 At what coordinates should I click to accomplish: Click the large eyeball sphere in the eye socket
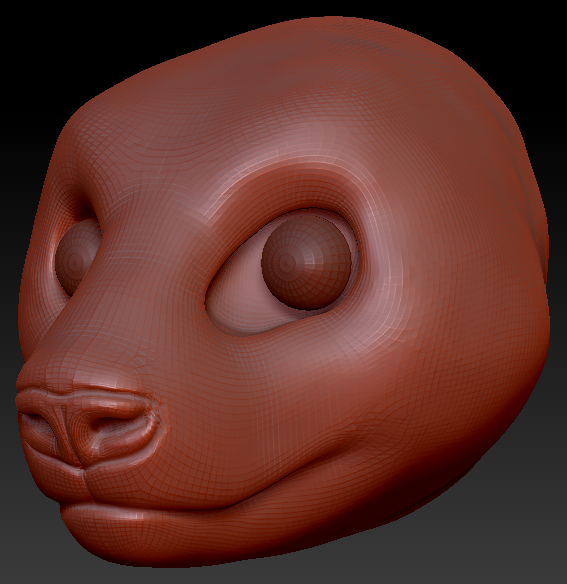[307, 263]
